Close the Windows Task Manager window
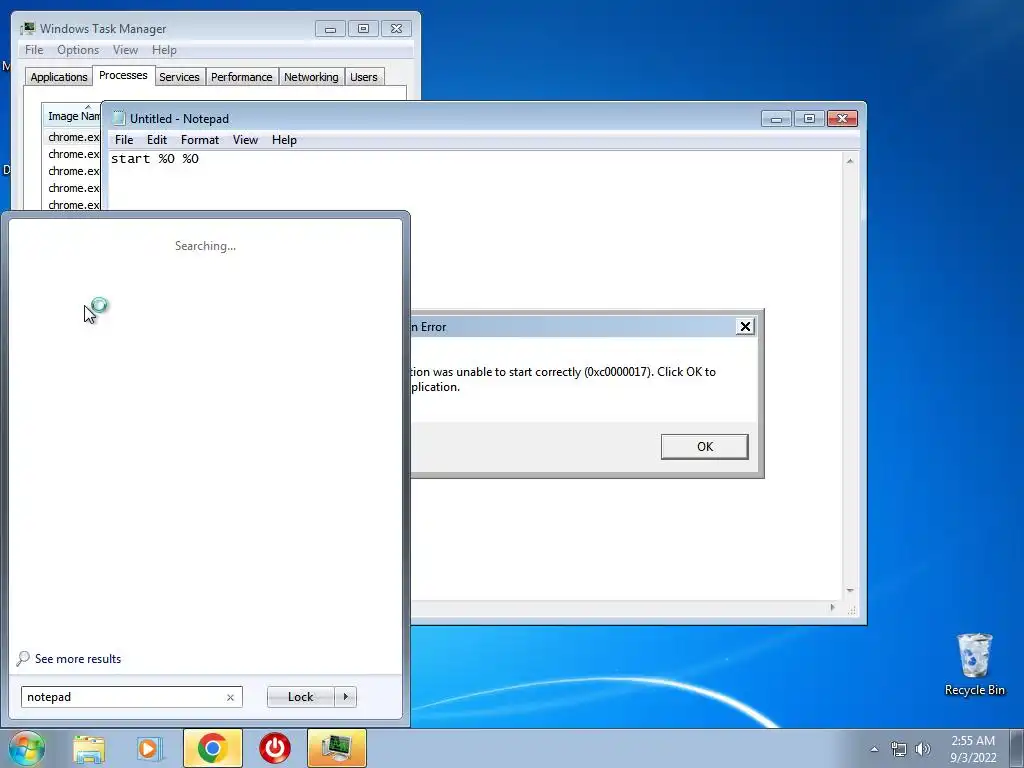Screen dimensions: 1024x768 [x=396, y=29]
